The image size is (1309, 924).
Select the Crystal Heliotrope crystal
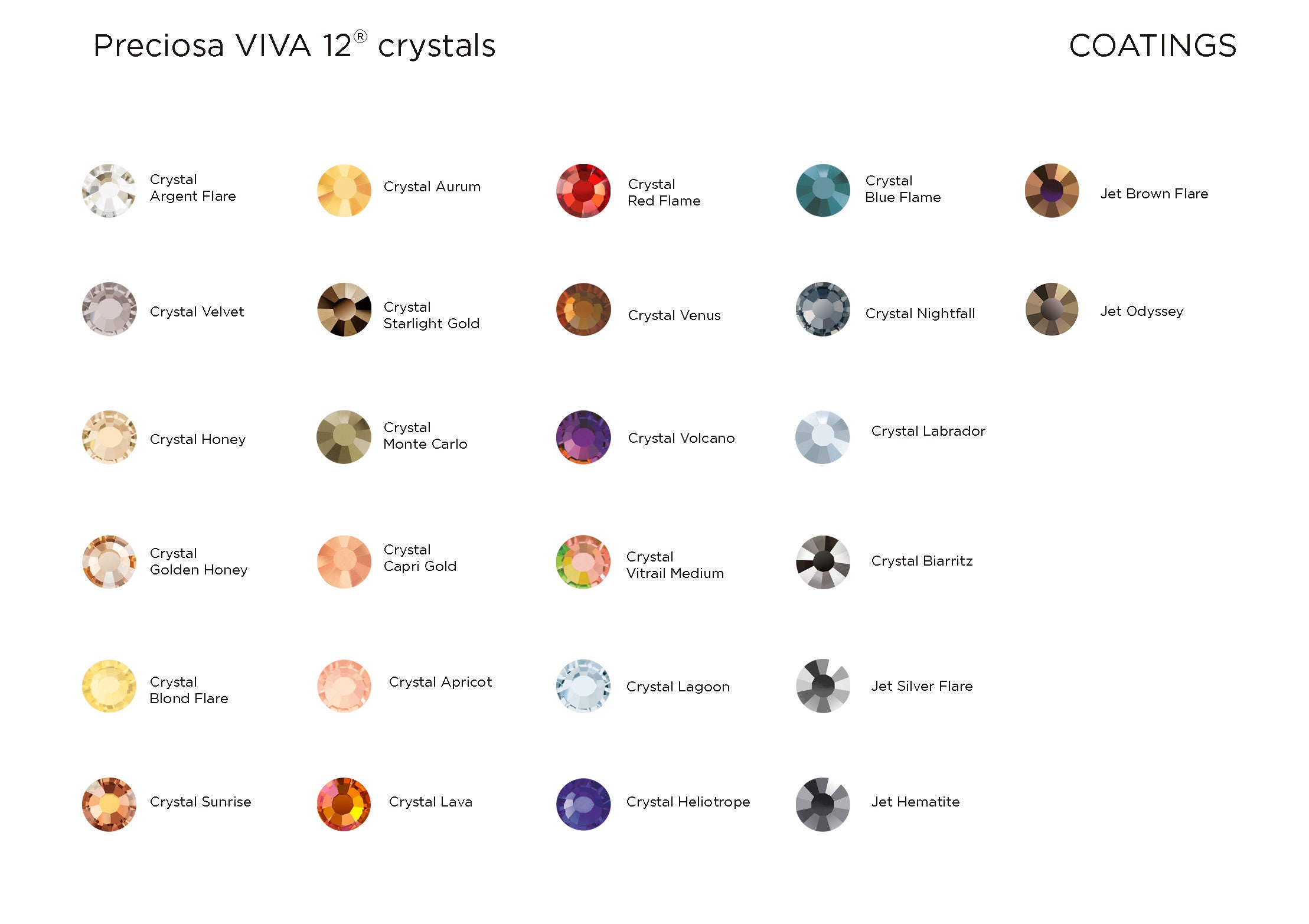tap(583, 804)
